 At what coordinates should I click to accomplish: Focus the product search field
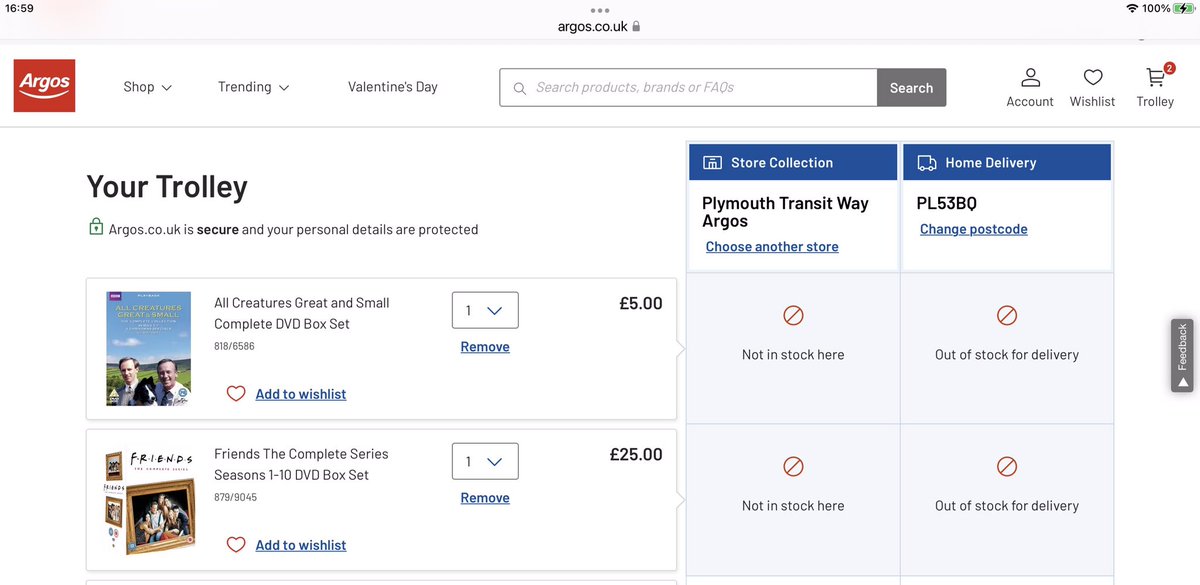pos(700,87)
